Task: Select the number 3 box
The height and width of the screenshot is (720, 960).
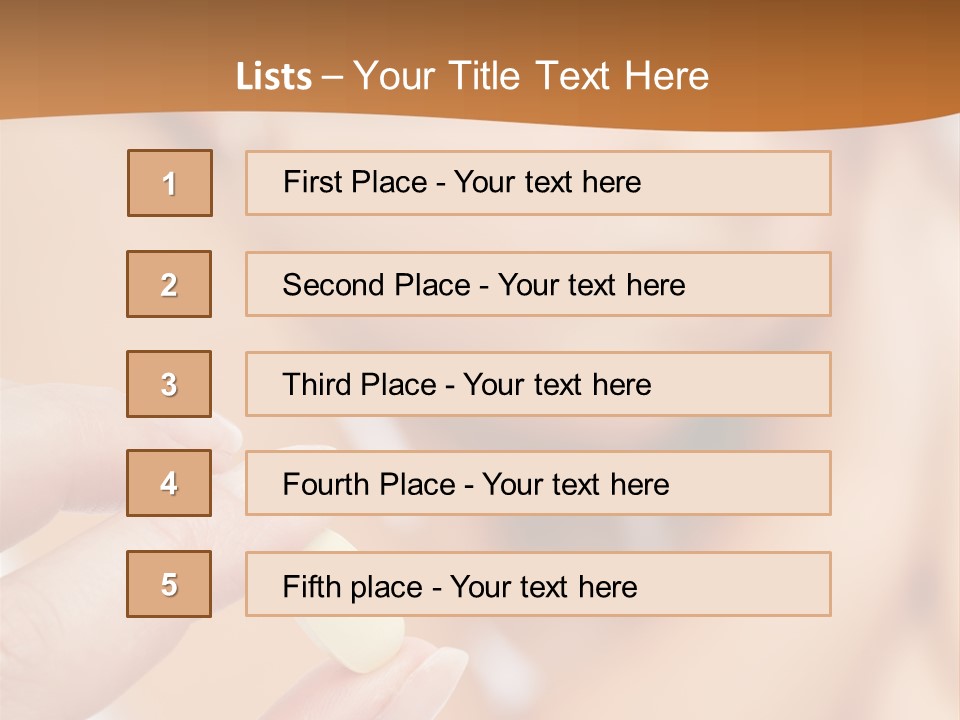Action: click(x=169, y=384)
